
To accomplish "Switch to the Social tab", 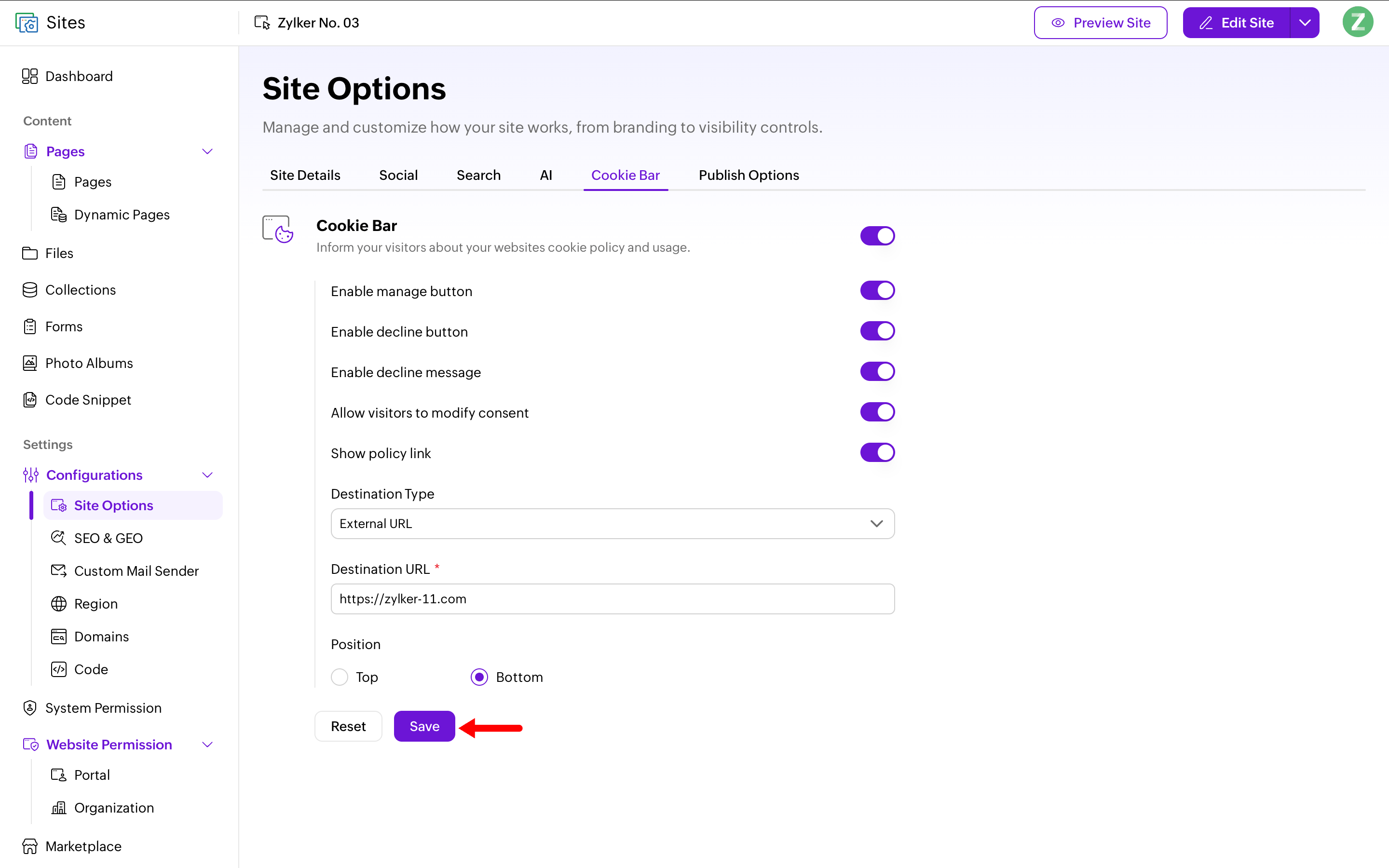I will pos(398,175).
